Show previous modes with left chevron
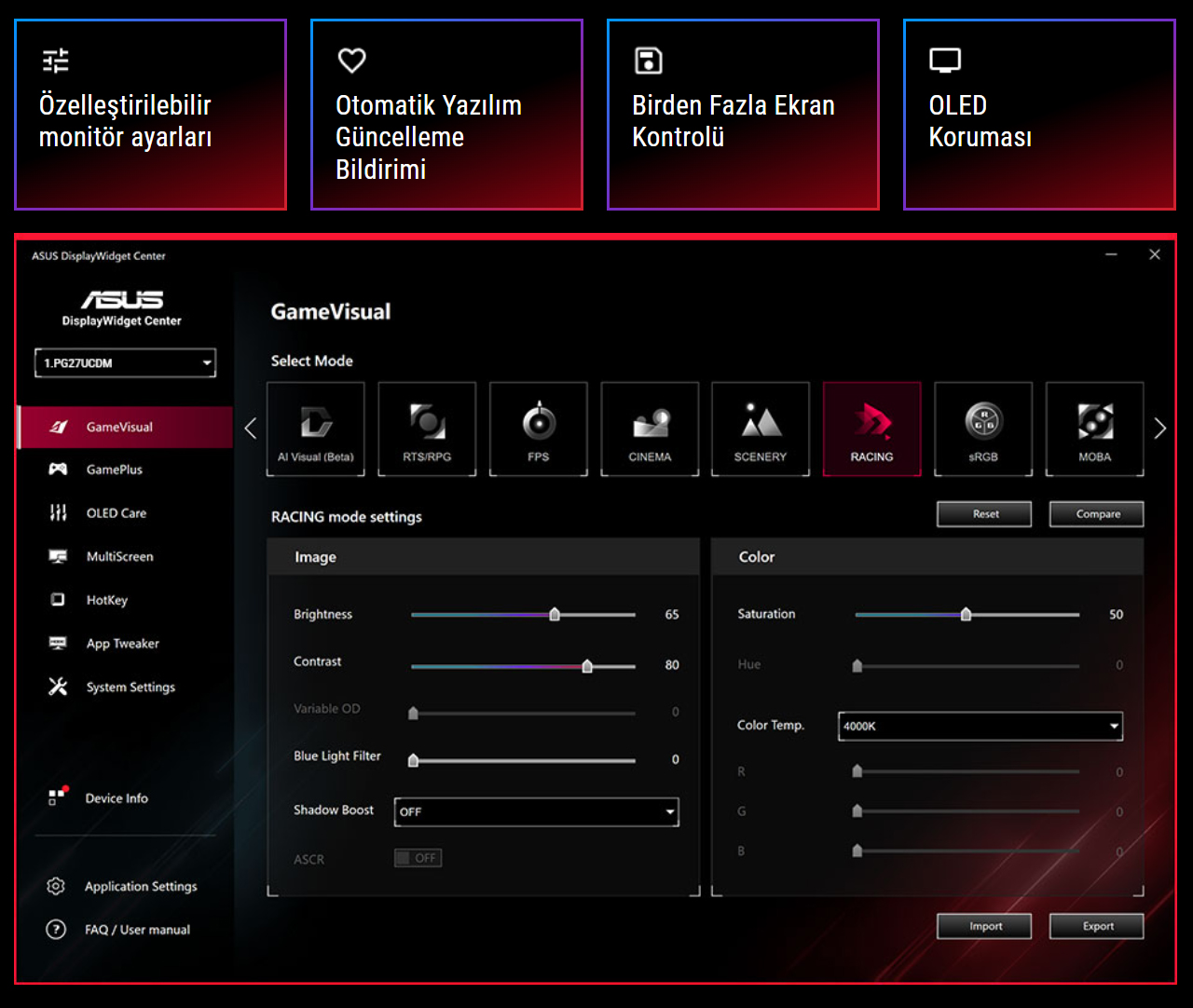Image resolution: width=1193 pixels, height=1008 pixels. tap(250, 429)
